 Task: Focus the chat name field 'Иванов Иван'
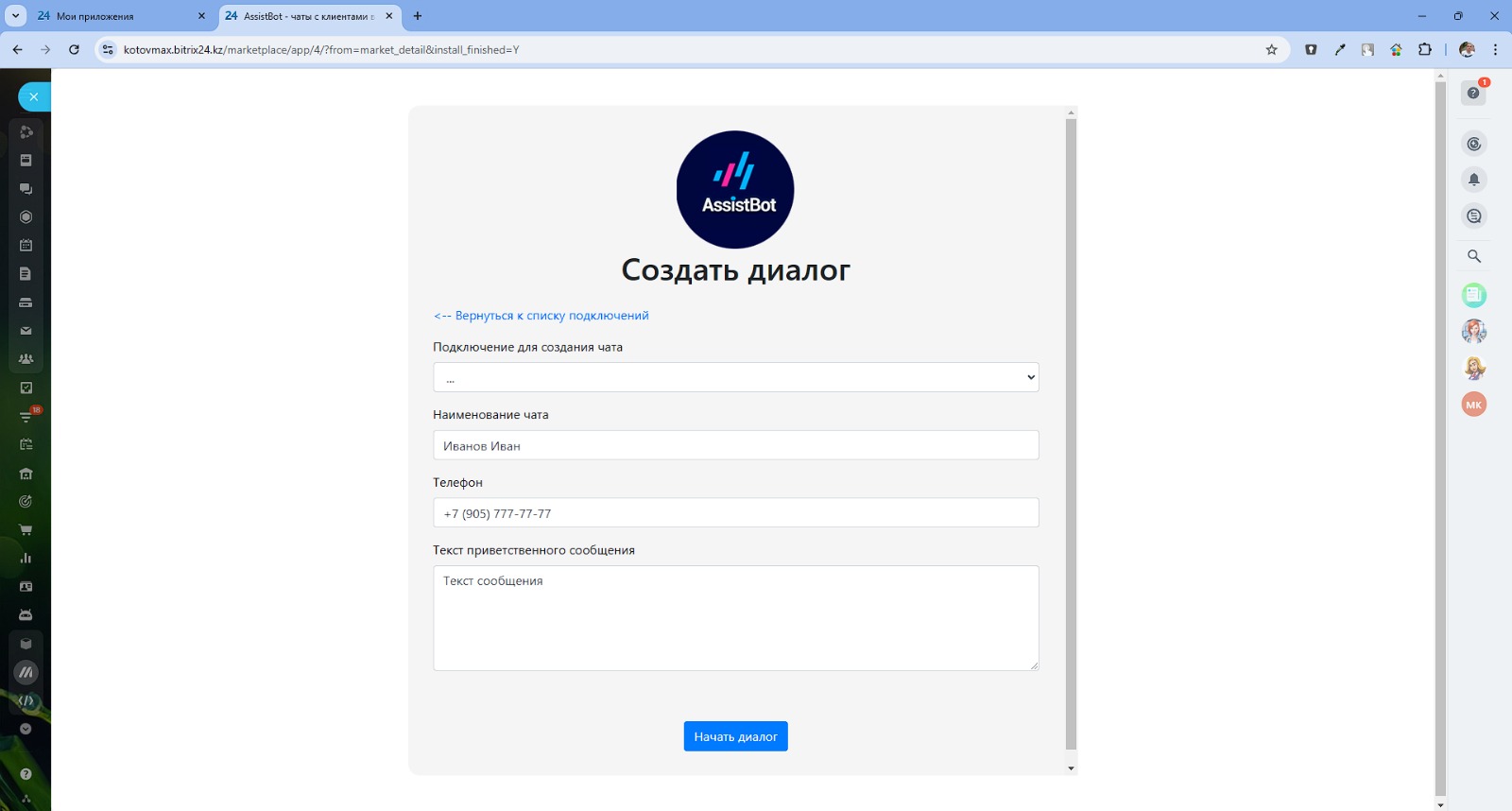[736, 445]
